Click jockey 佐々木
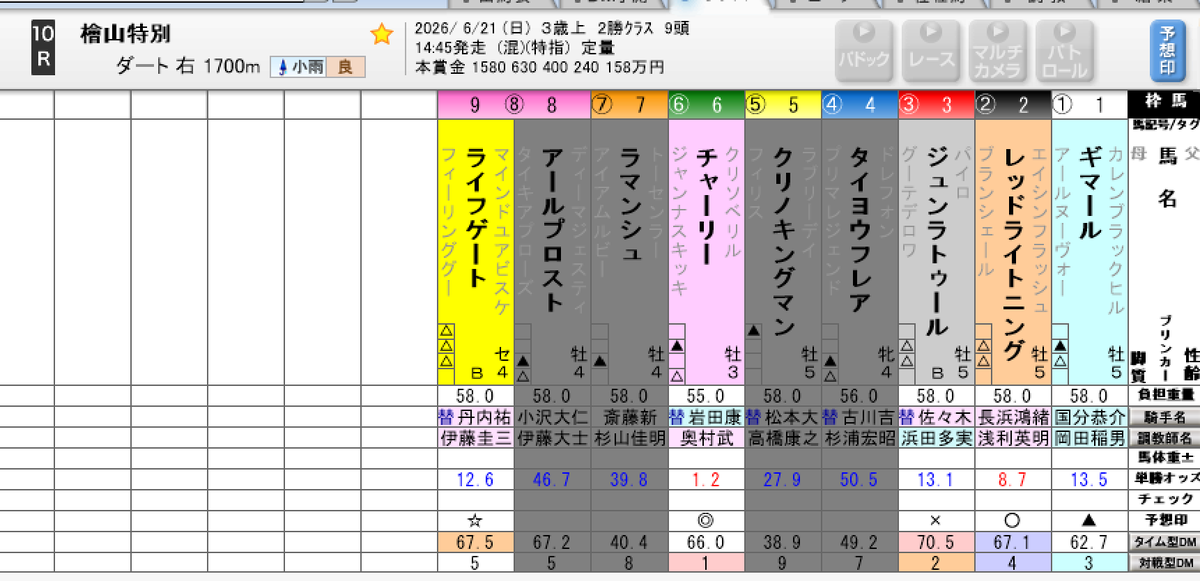 pyautogui.click(x=946, y=416)
